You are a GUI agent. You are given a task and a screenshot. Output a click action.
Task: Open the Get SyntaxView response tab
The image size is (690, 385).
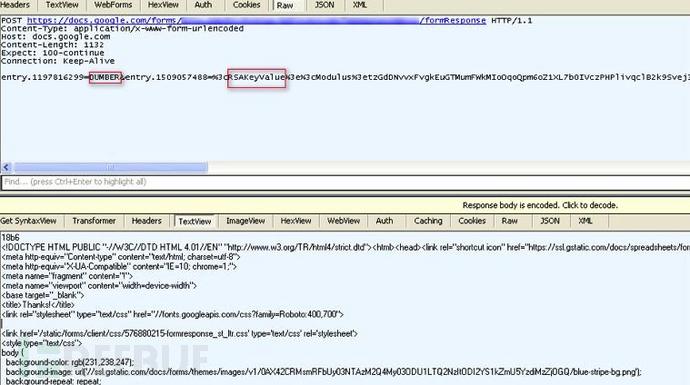(29, 221)
